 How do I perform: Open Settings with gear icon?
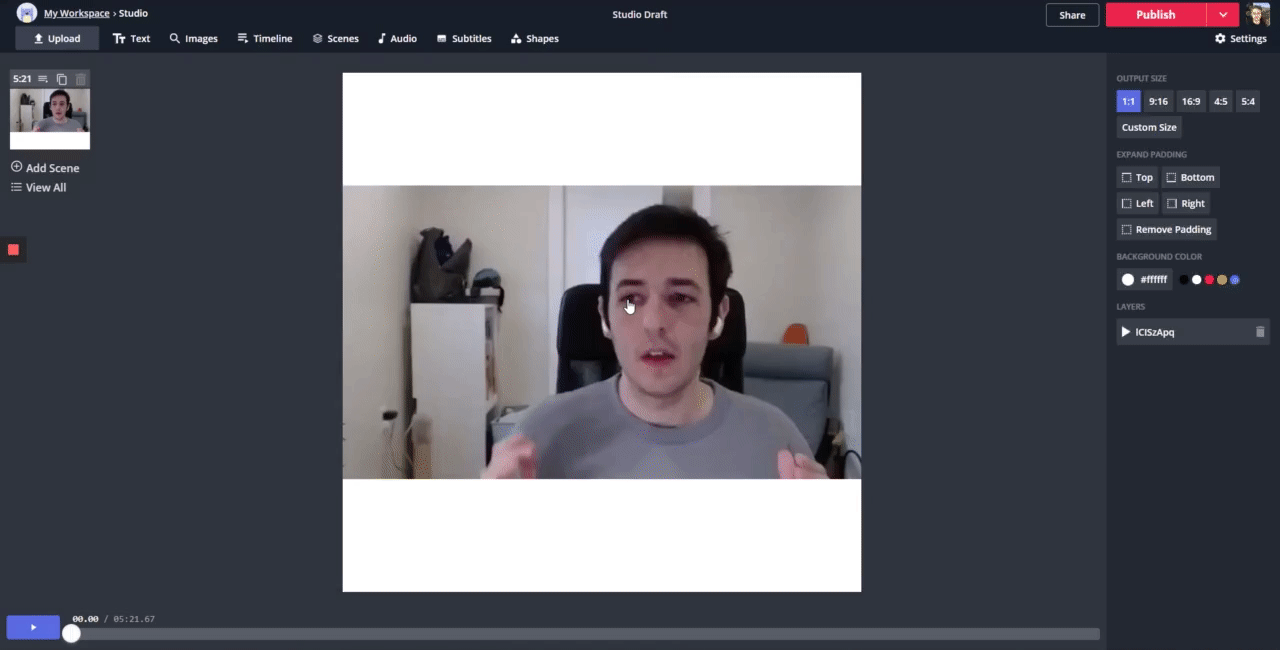coord(1240,38)
